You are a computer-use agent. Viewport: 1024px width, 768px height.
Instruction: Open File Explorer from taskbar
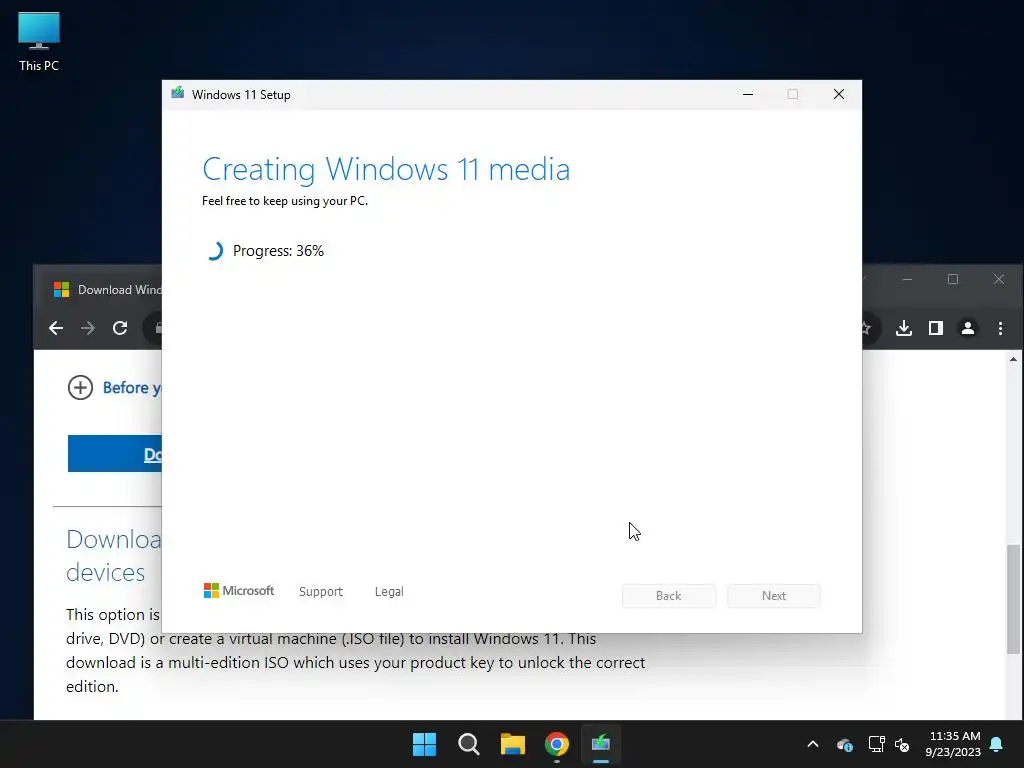[513, 744]
